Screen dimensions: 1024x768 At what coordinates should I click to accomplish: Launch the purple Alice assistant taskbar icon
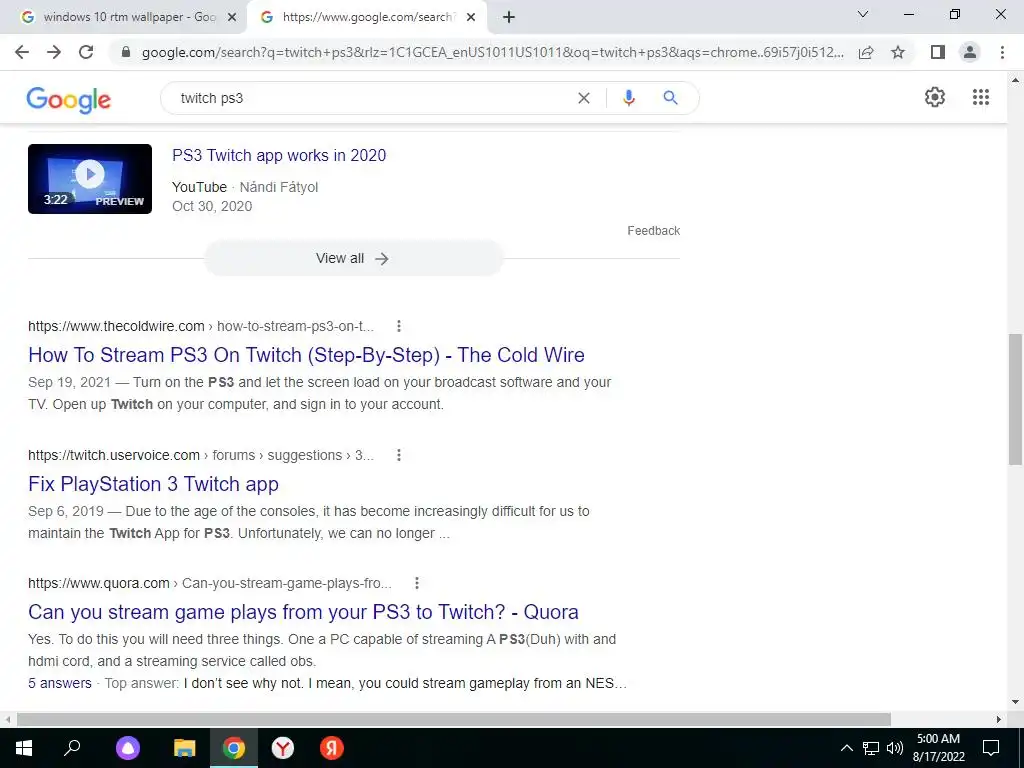coord(128,748)
